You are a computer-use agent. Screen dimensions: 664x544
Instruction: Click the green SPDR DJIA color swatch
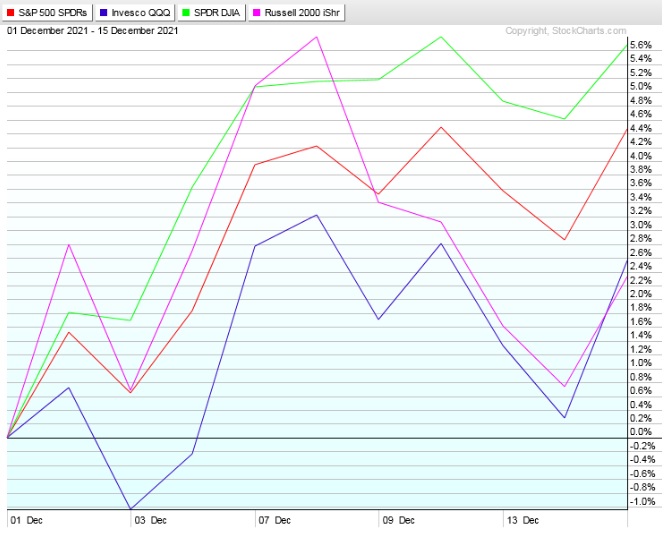tap(186, 13)
